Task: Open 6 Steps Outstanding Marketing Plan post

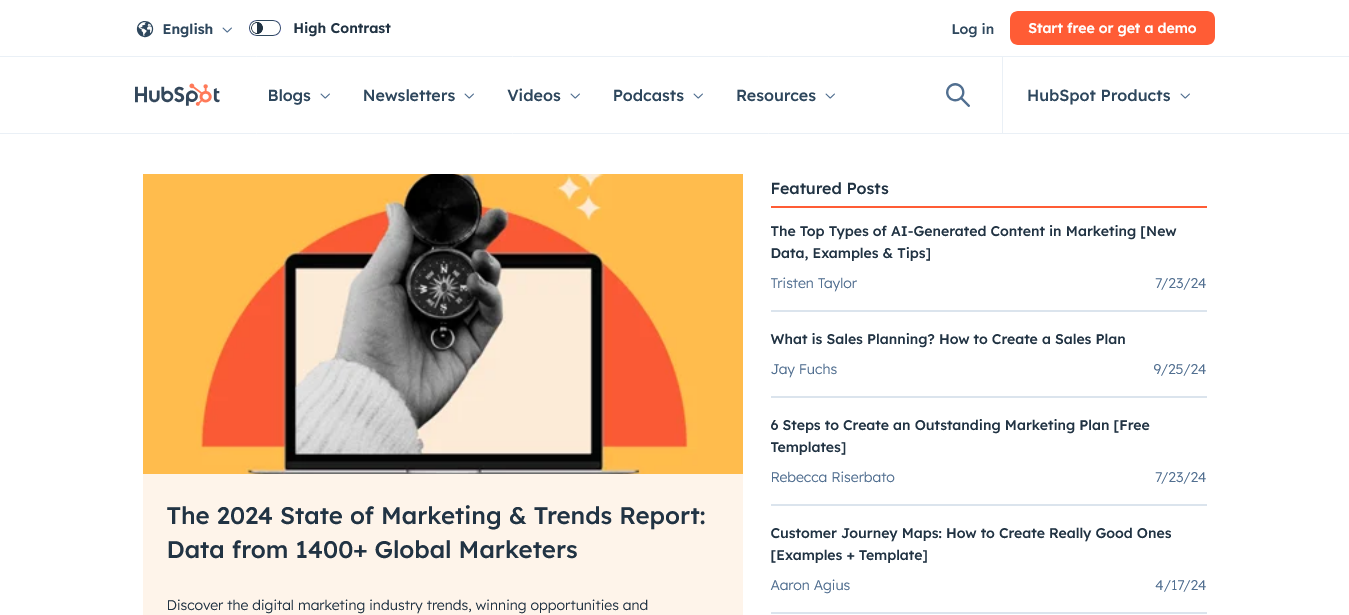Action: (x=960, y=436)
